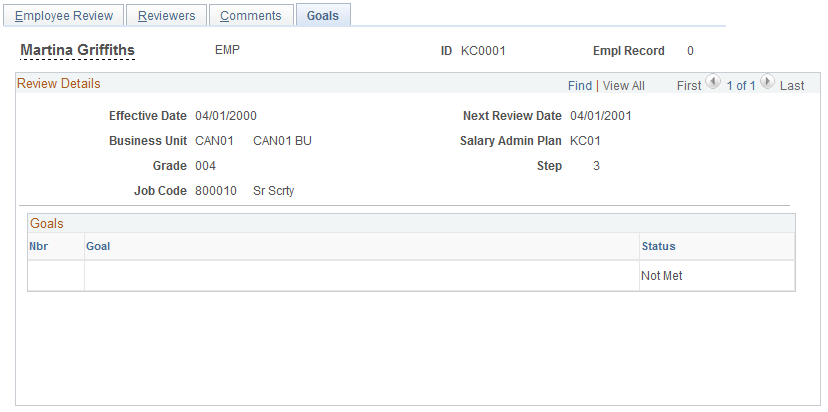Screen dimensions: 828x412
Task: Show previous row arrow icon
Action: [713, 82]
